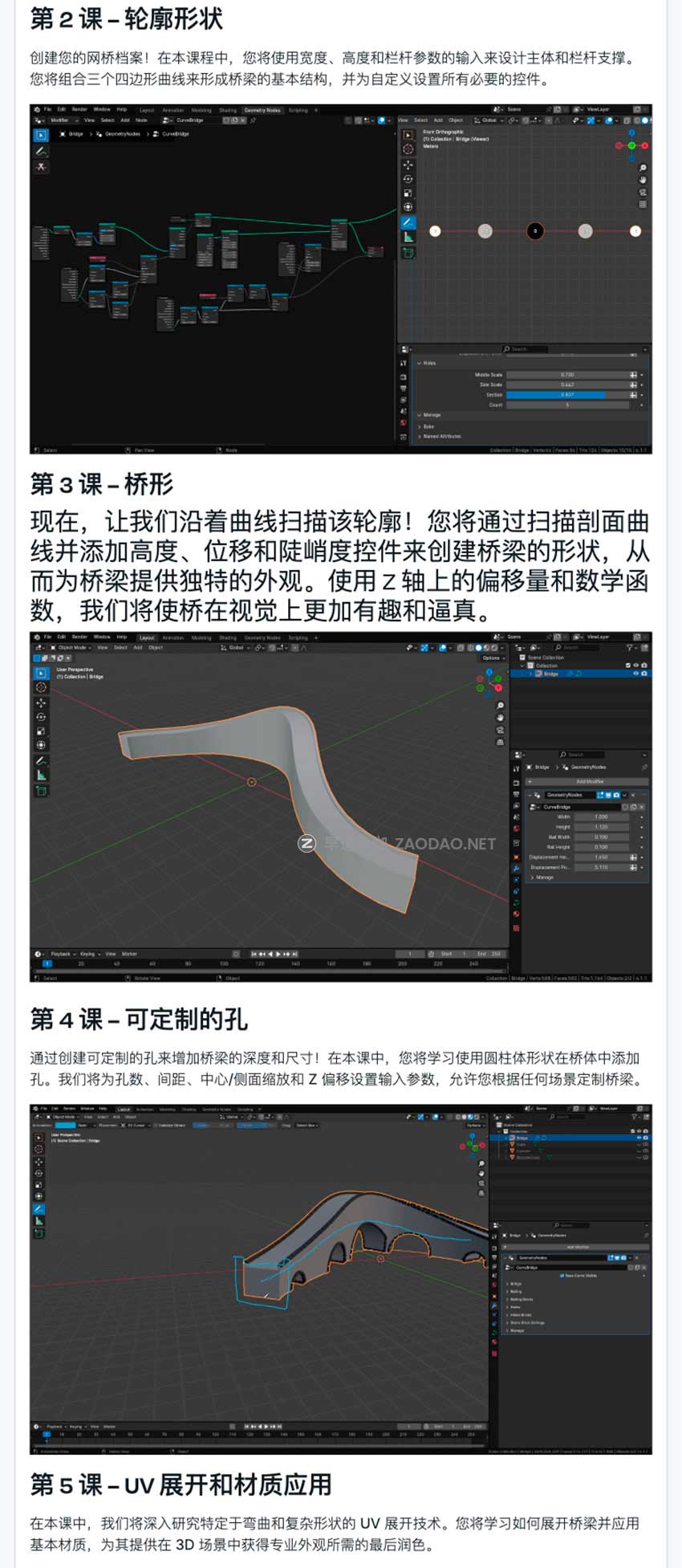This screenshot has height=1568, width=682.
Task: Select the Annotate tool in Lesson 3 toolbar
Action: pyautogui.click(x=41, y=761)
